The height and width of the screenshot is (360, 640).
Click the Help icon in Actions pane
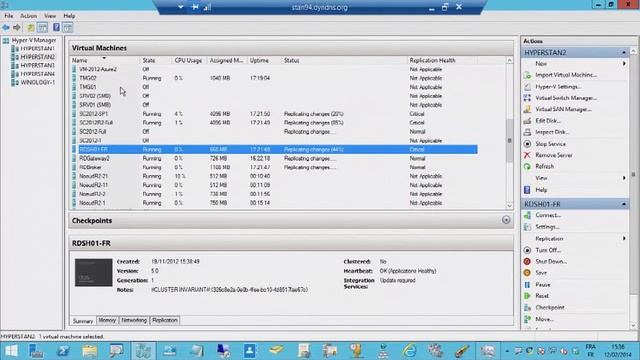click(527, 190)
